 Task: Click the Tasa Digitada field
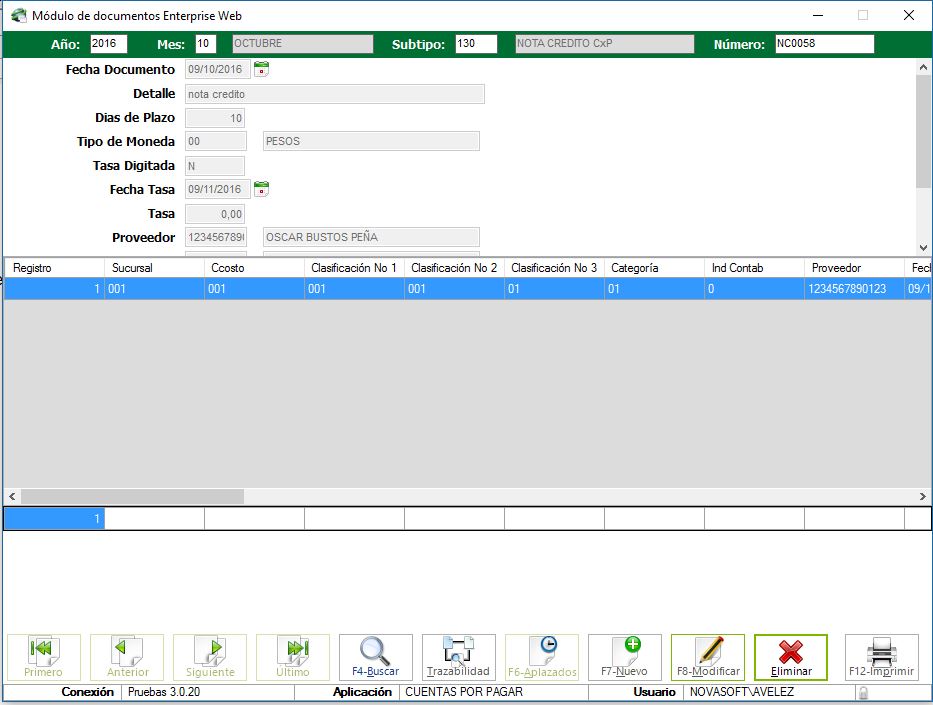tap(215, 166)
